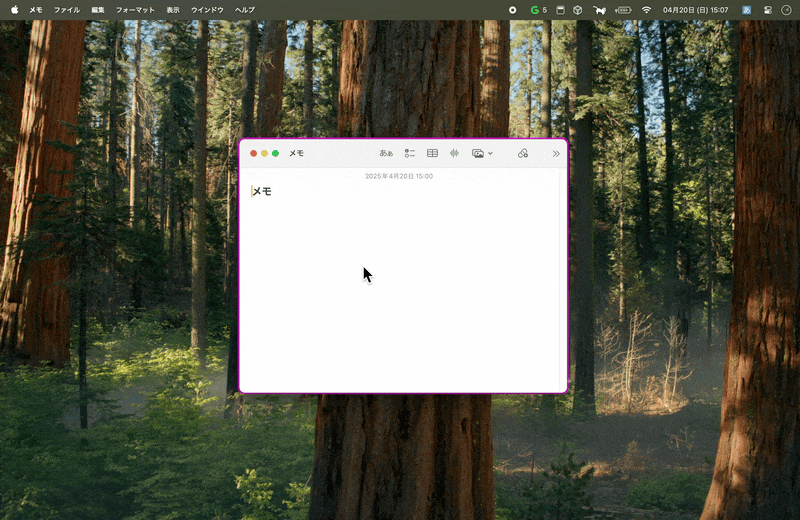The image size is (800, 520).
Task: Open the date and time display
Action: pyautogui.click(x=695, y=10)
